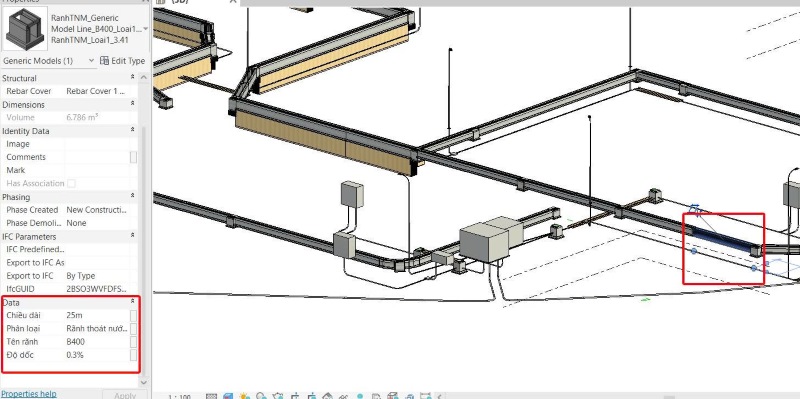Viewport: 800px width, 399px height.
Task: Click the Phân loại value Rãnh thoát nước
Action: 97,329
